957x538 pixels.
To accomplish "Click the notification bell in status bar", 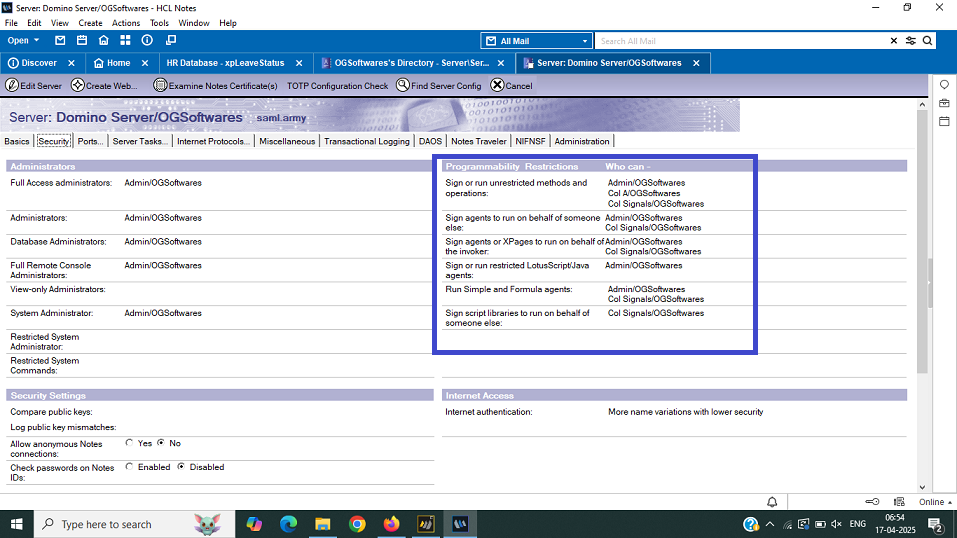I will pos(772,502).
